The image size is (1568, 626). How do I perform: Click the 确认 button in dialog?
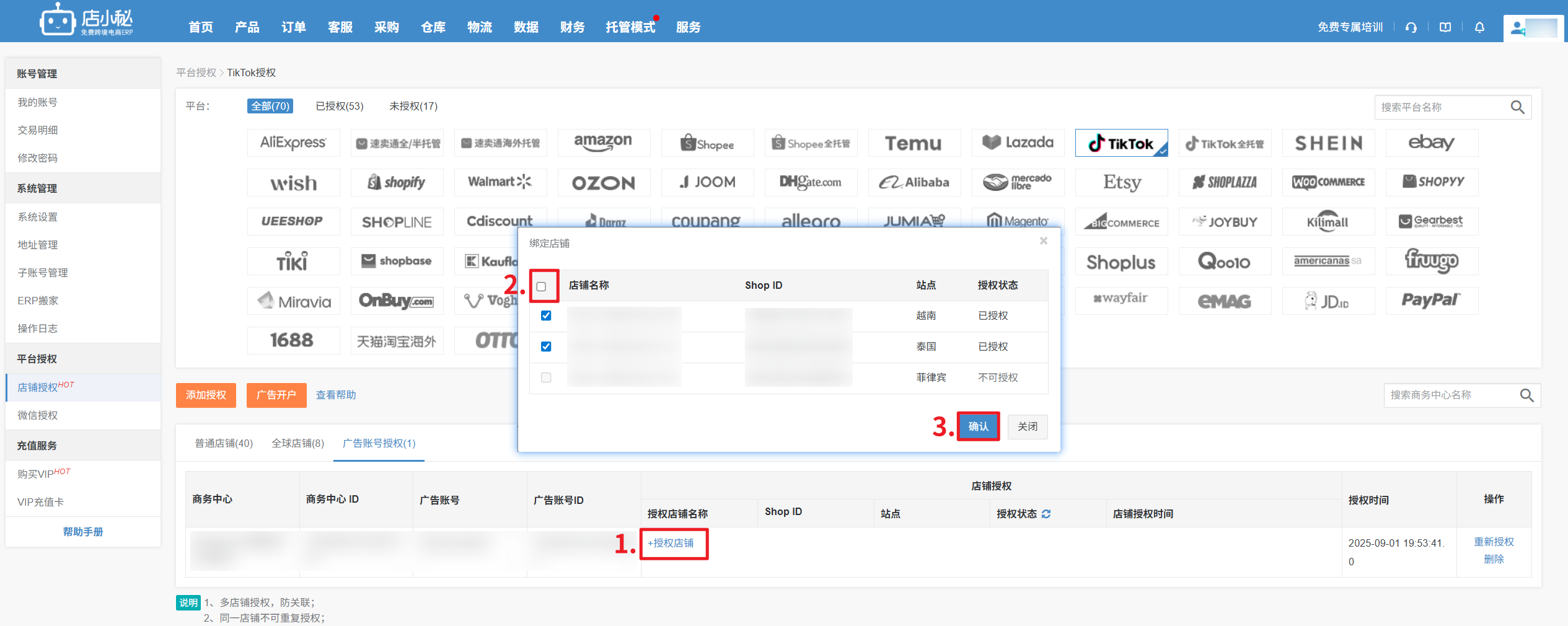[978, 426]
